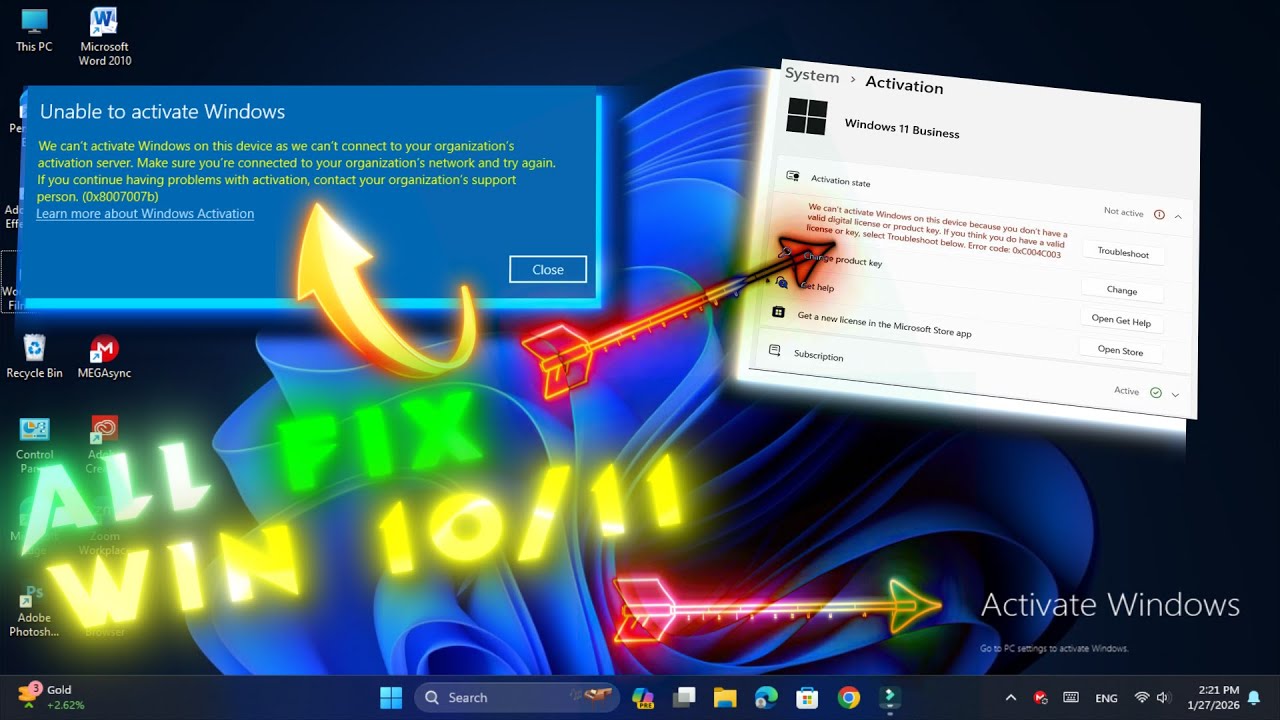Click the Unable to activate Windows title
Screen dimensions: 1280x720
[x=162, y=112]
